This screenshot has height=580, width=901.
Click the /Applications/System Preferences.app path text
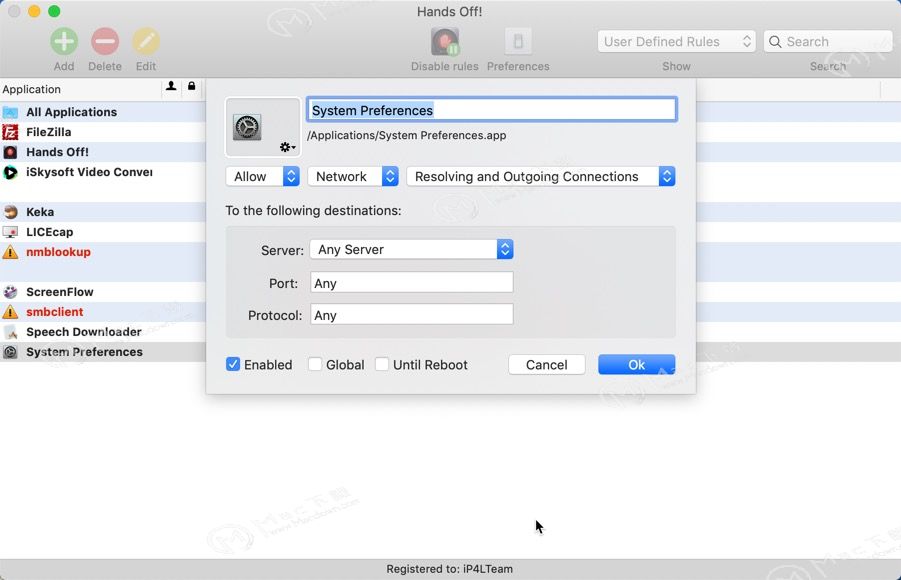[406, 136]
